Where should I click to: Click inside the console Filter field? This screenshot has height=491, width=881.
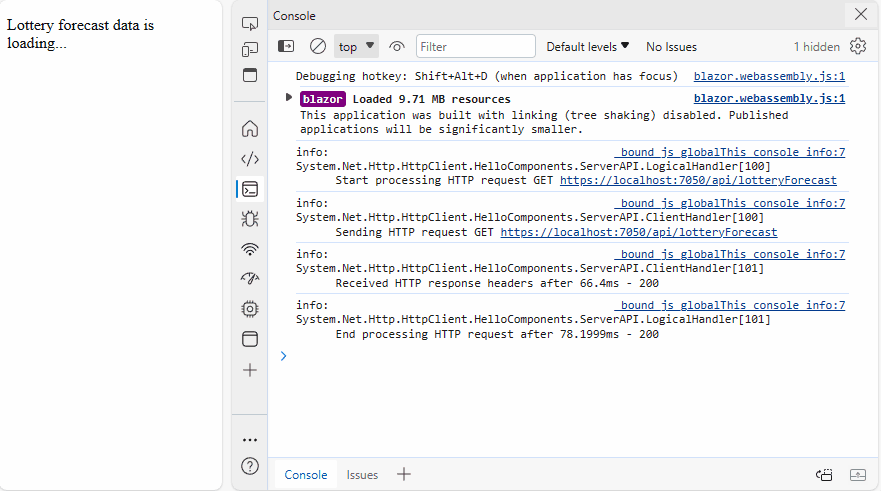click(475, 46)
